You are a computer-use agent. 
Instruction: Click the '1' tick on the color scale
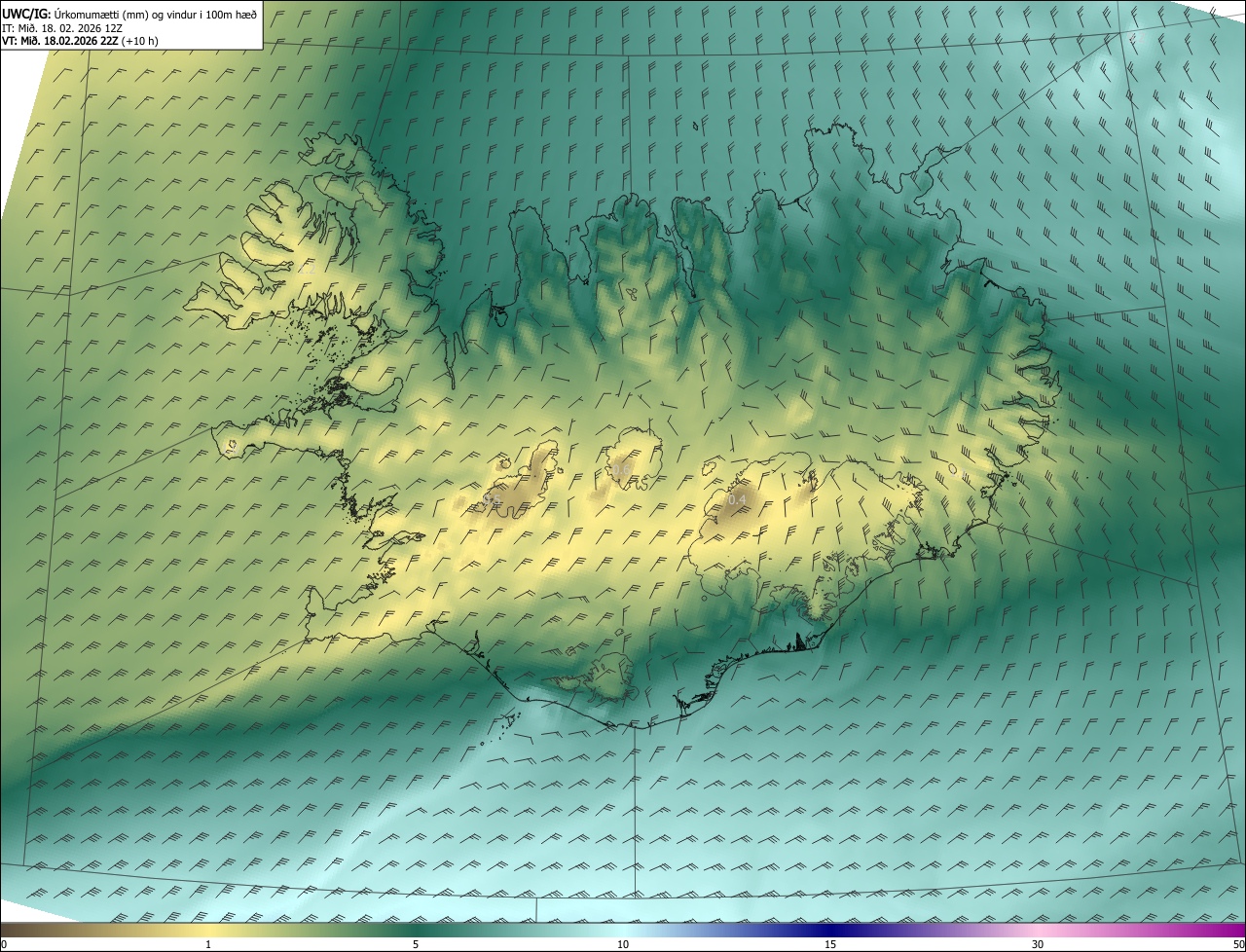pyautogui.click(x=208, y=944)
